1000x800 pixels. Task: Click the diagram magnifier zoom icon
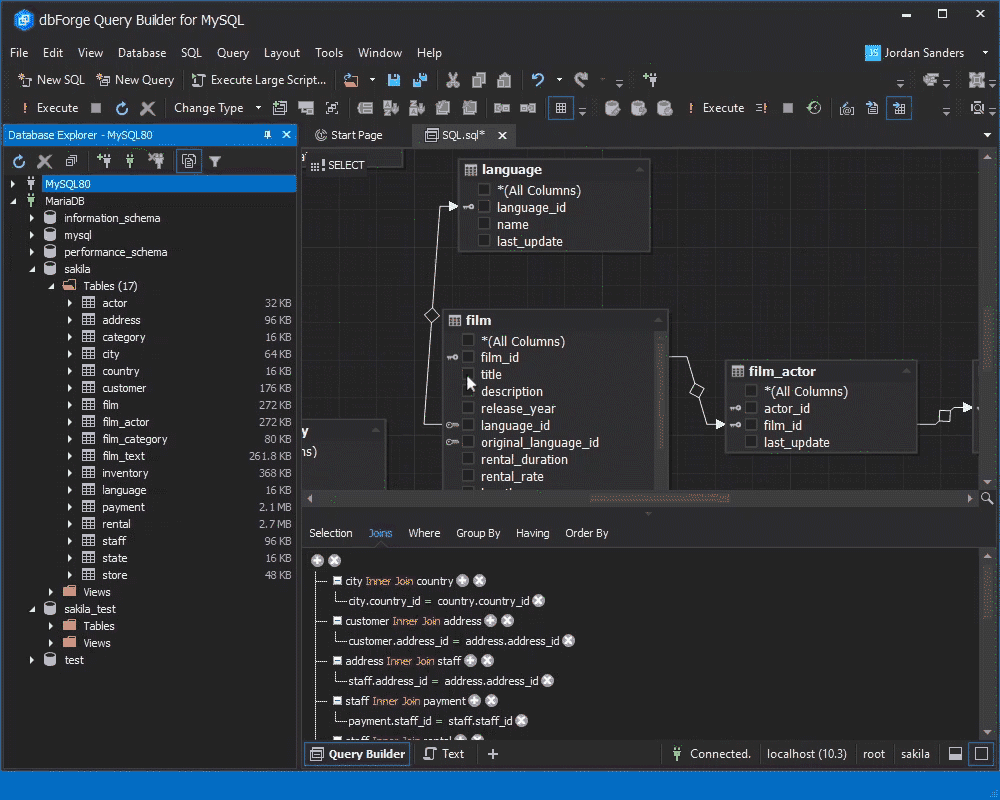[x=987, y=498]
